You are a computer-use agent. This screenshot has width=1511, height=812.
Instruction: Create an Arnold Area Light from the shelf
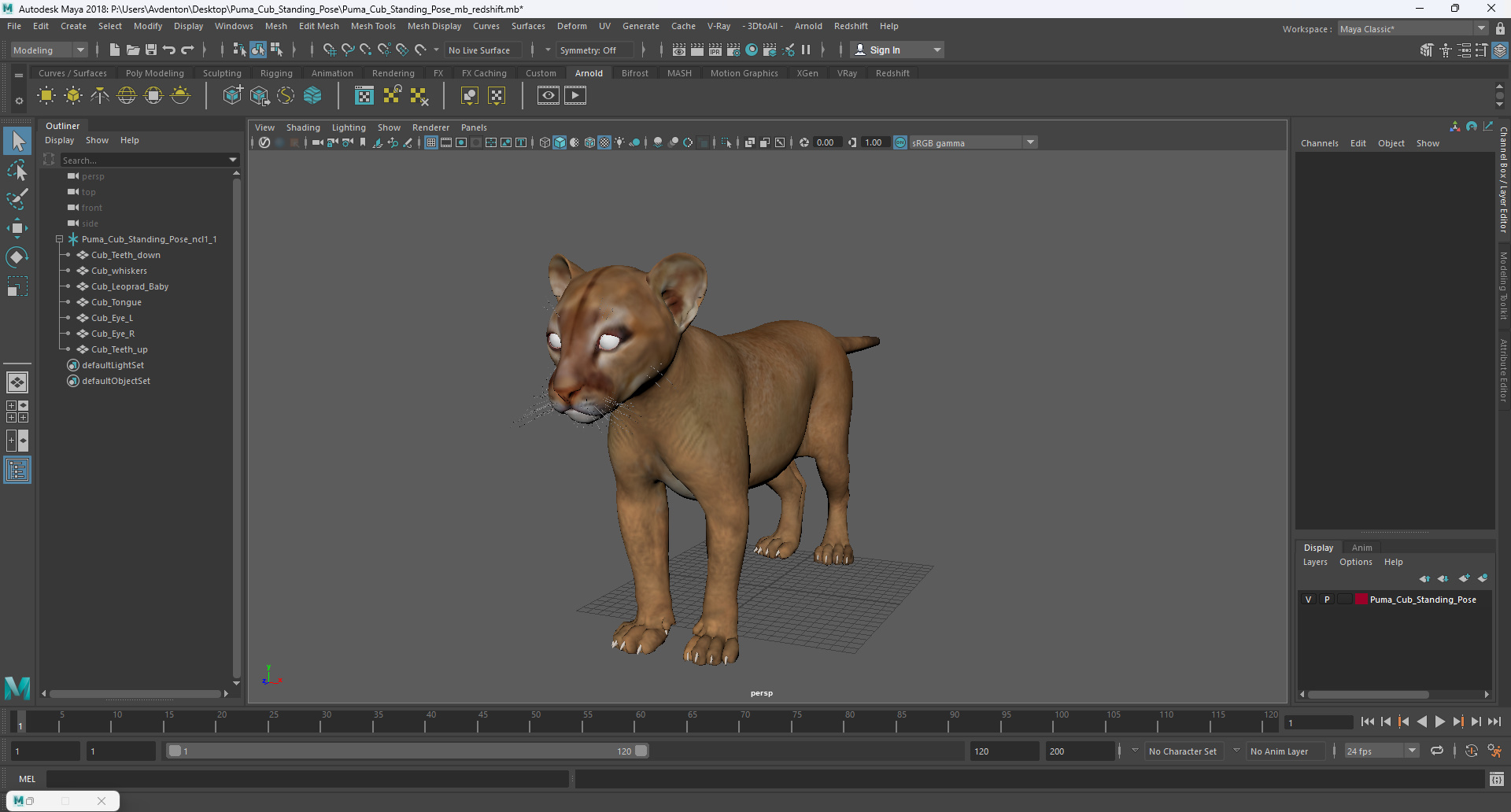click(46, 96)
